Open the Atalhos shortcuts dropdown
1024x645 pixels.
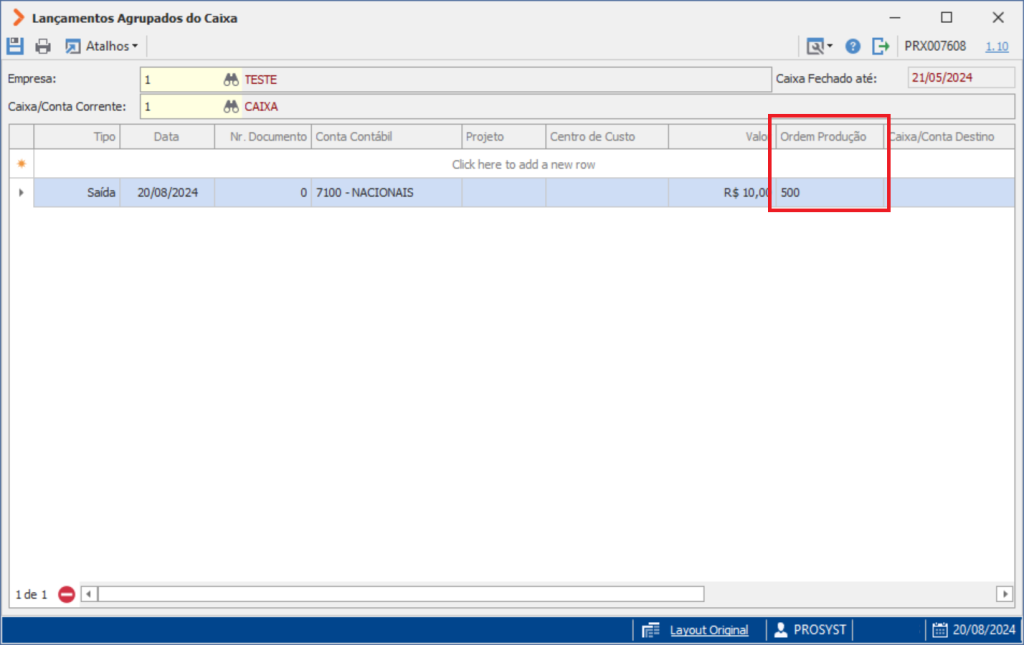[x=101, y=46]
